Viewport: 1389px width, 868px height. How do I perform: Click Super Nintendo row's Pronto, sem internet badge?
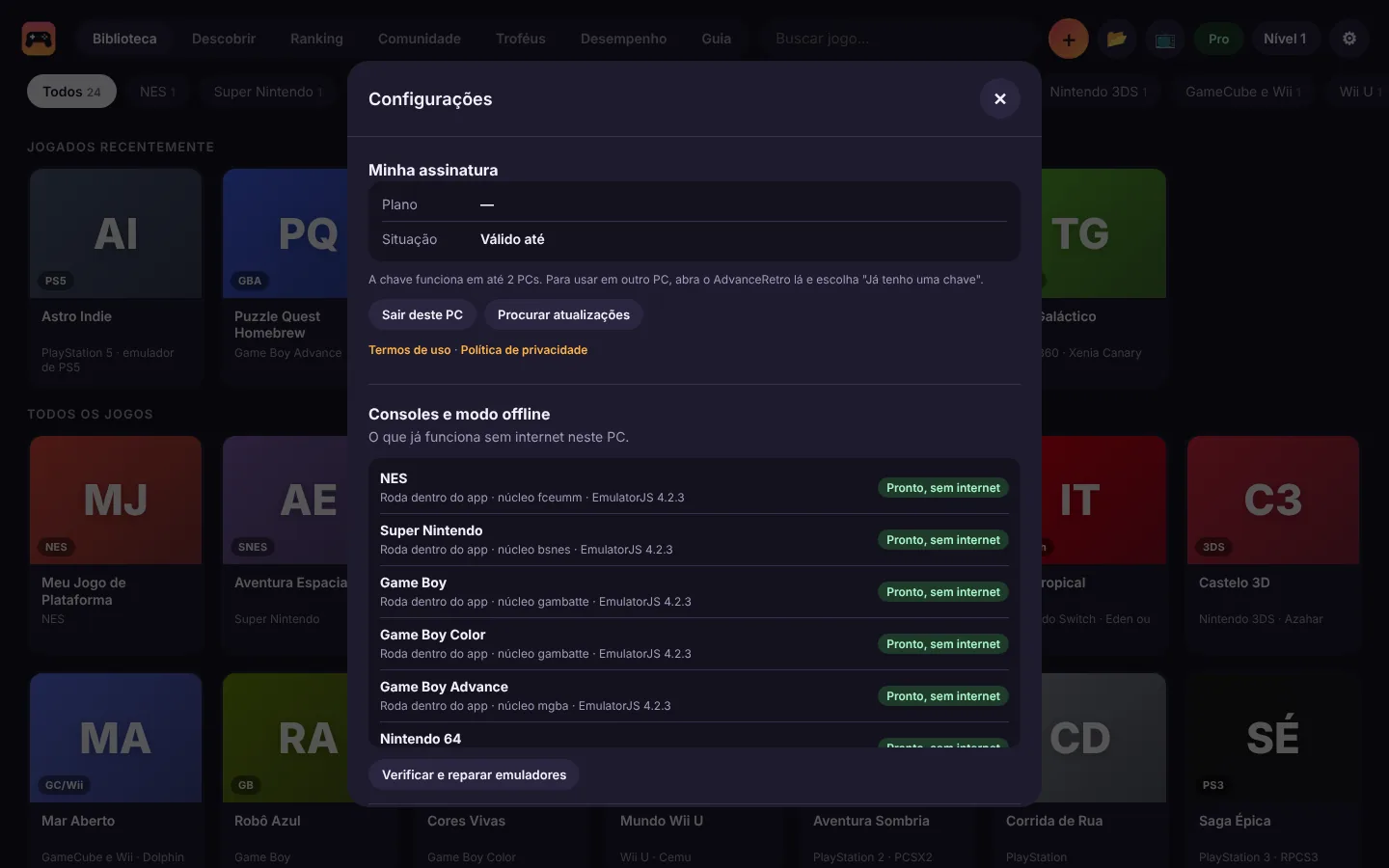coord(943,540)
